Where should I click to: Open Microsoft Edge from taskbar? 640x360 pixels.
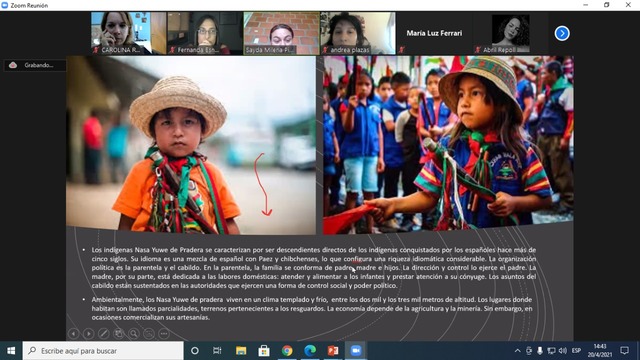310,351
